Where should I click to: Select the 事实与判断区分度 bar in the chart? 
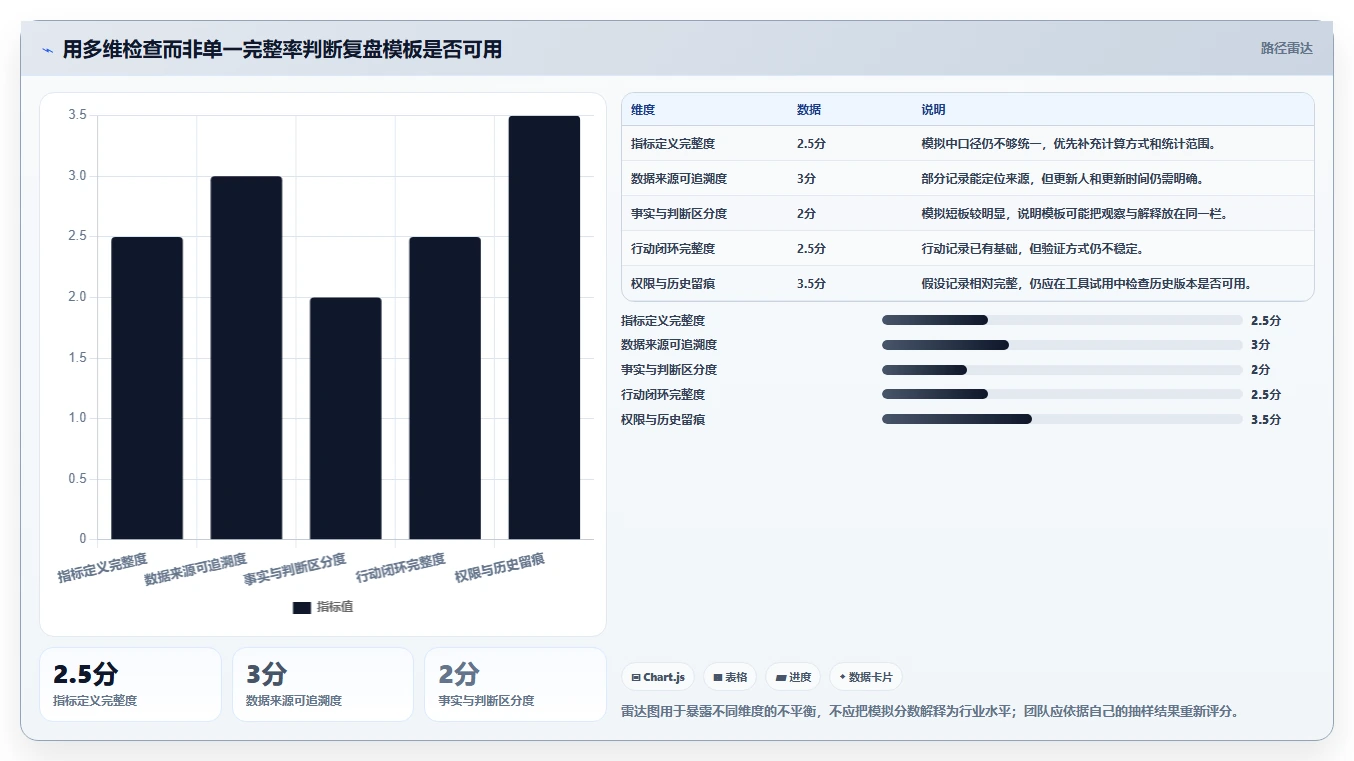(x=346, y=418)
